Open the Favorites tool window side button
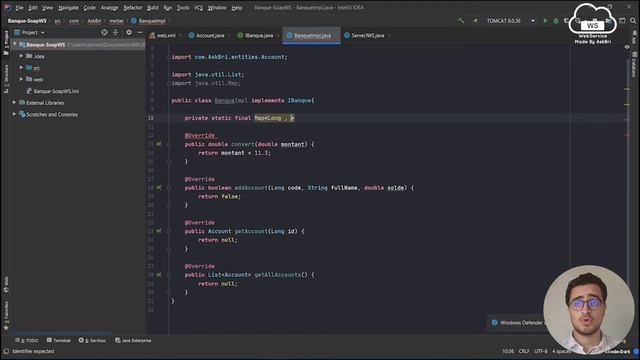The height and width of the screenshot is (360, 640). (6, 315)
